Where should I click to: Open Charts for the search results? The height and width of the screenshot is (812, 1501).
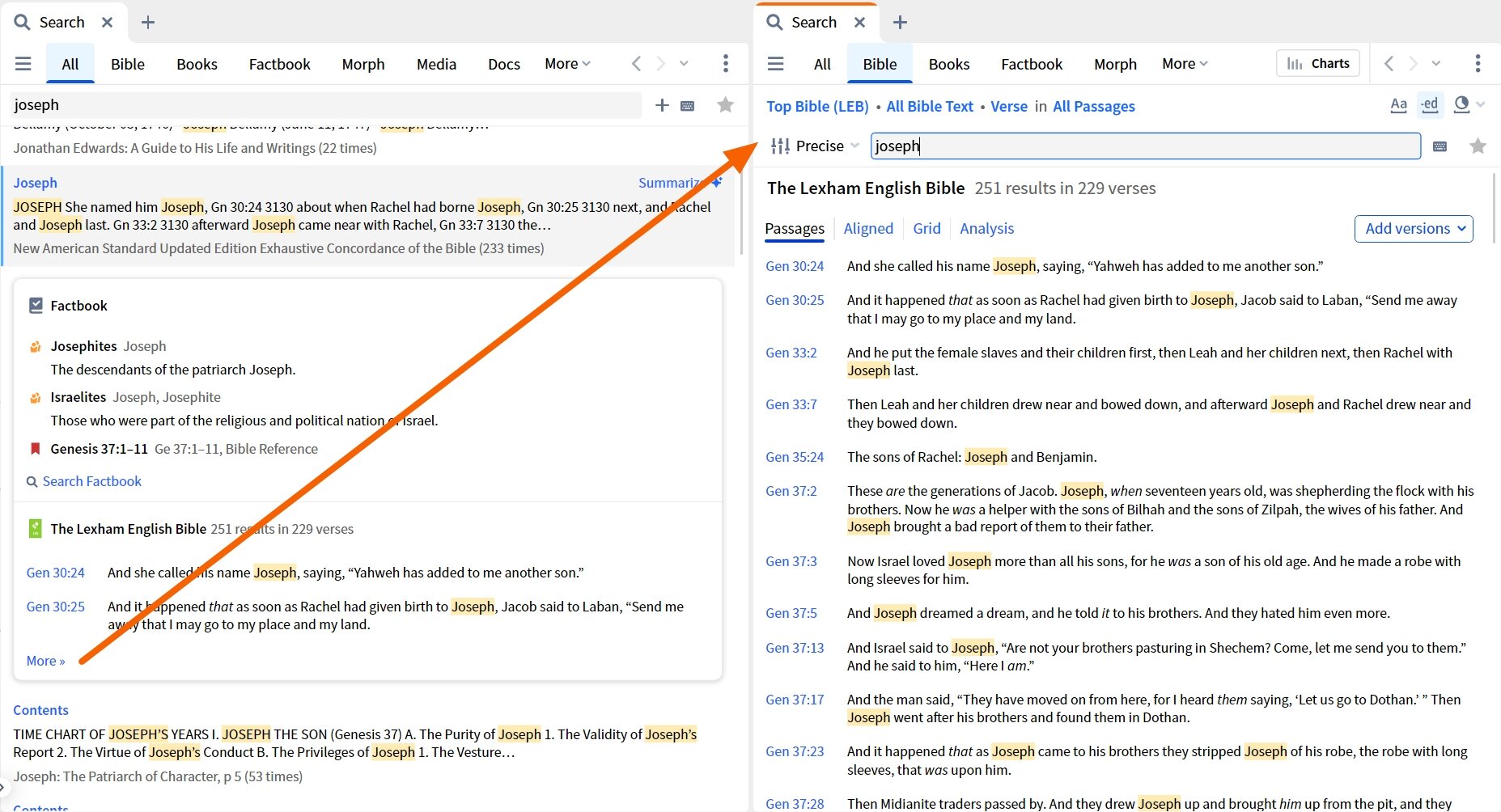click(1318, 64)
